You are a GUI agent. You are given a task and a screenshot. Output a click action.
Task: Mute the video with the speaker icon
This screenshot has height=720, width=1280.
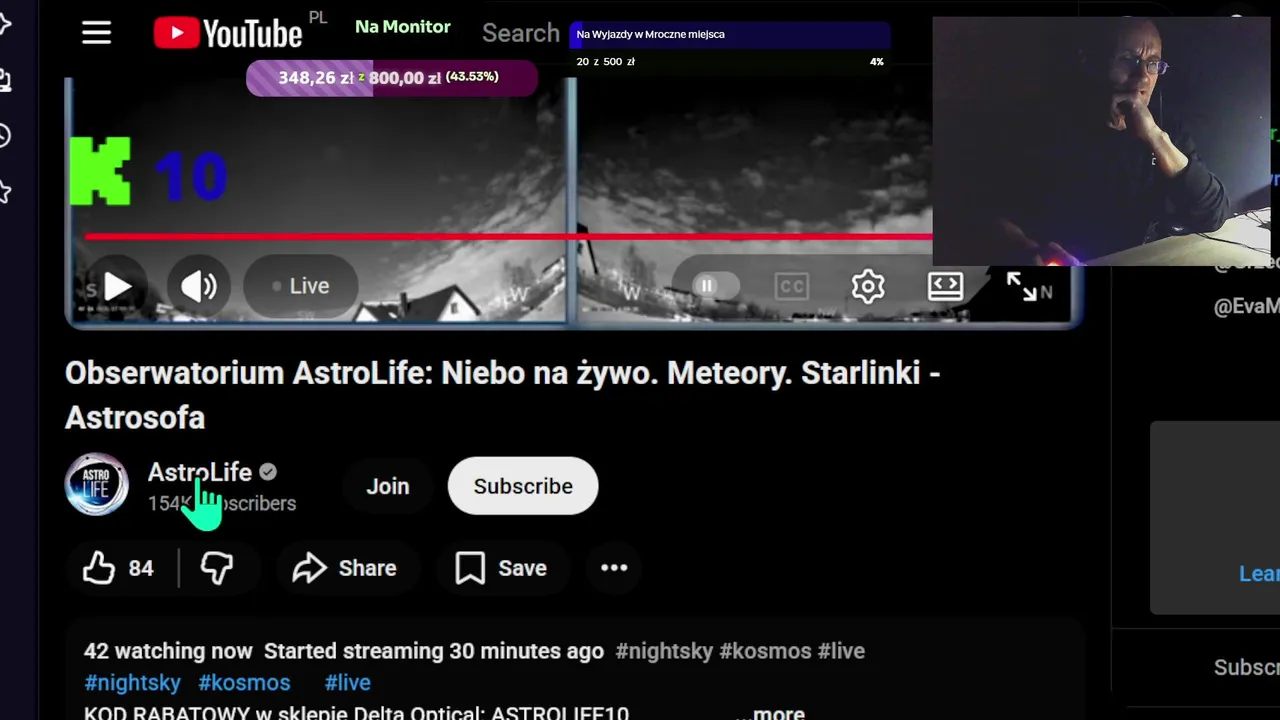pos(198,286)
